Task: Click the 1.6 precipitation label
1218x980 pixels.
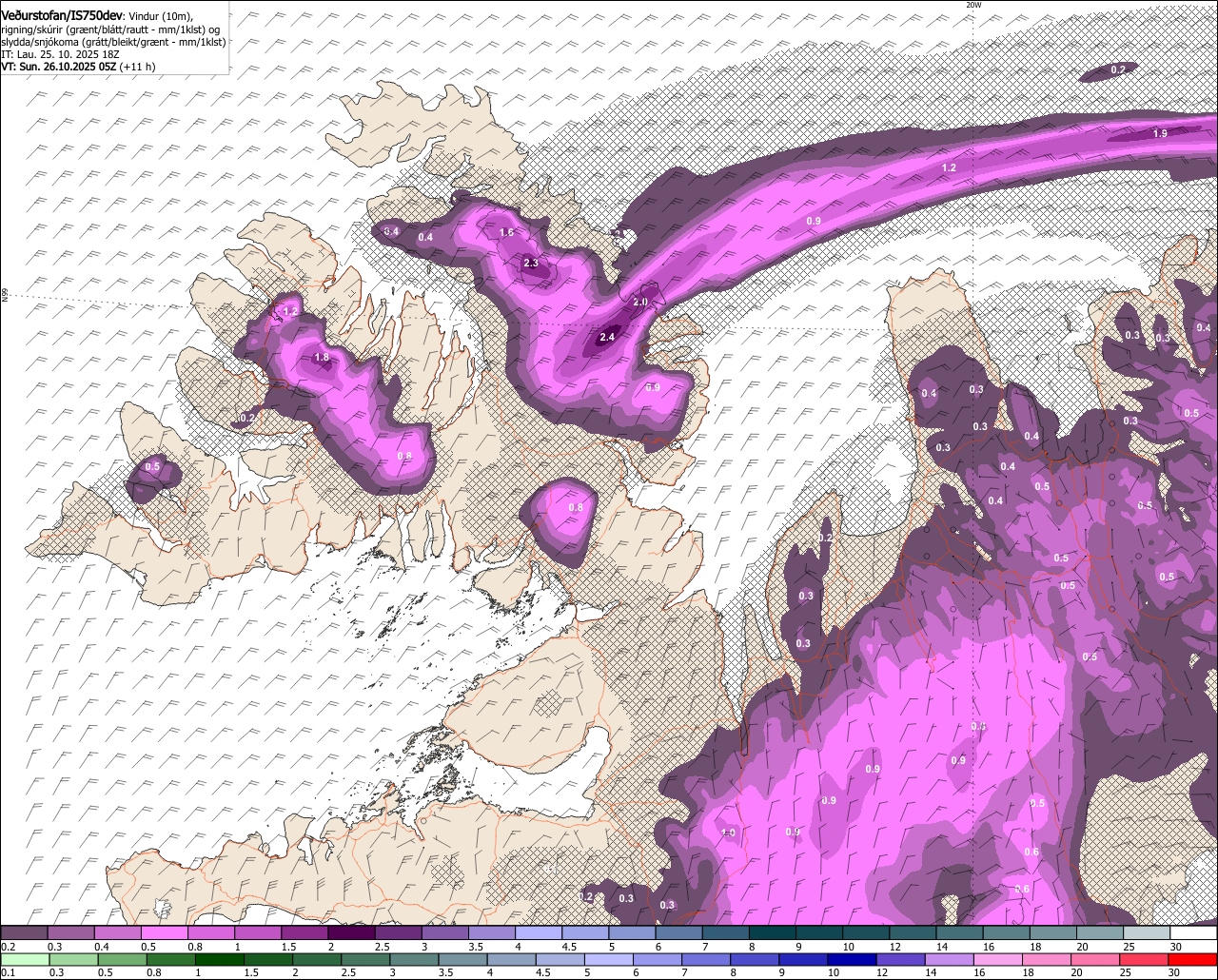Action: (506, 232)
